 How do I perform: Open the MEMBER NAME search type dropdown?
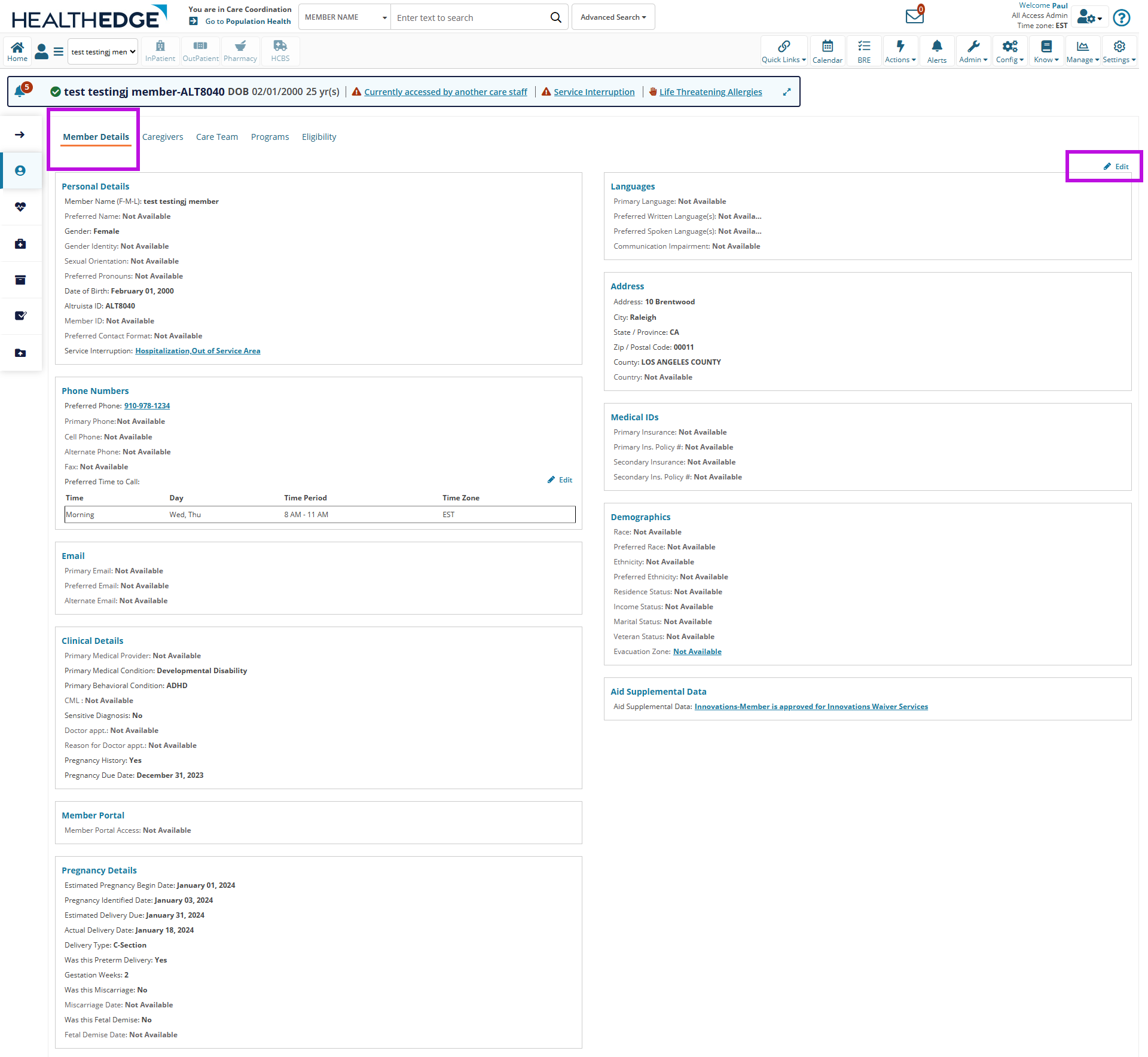point(345,17)
